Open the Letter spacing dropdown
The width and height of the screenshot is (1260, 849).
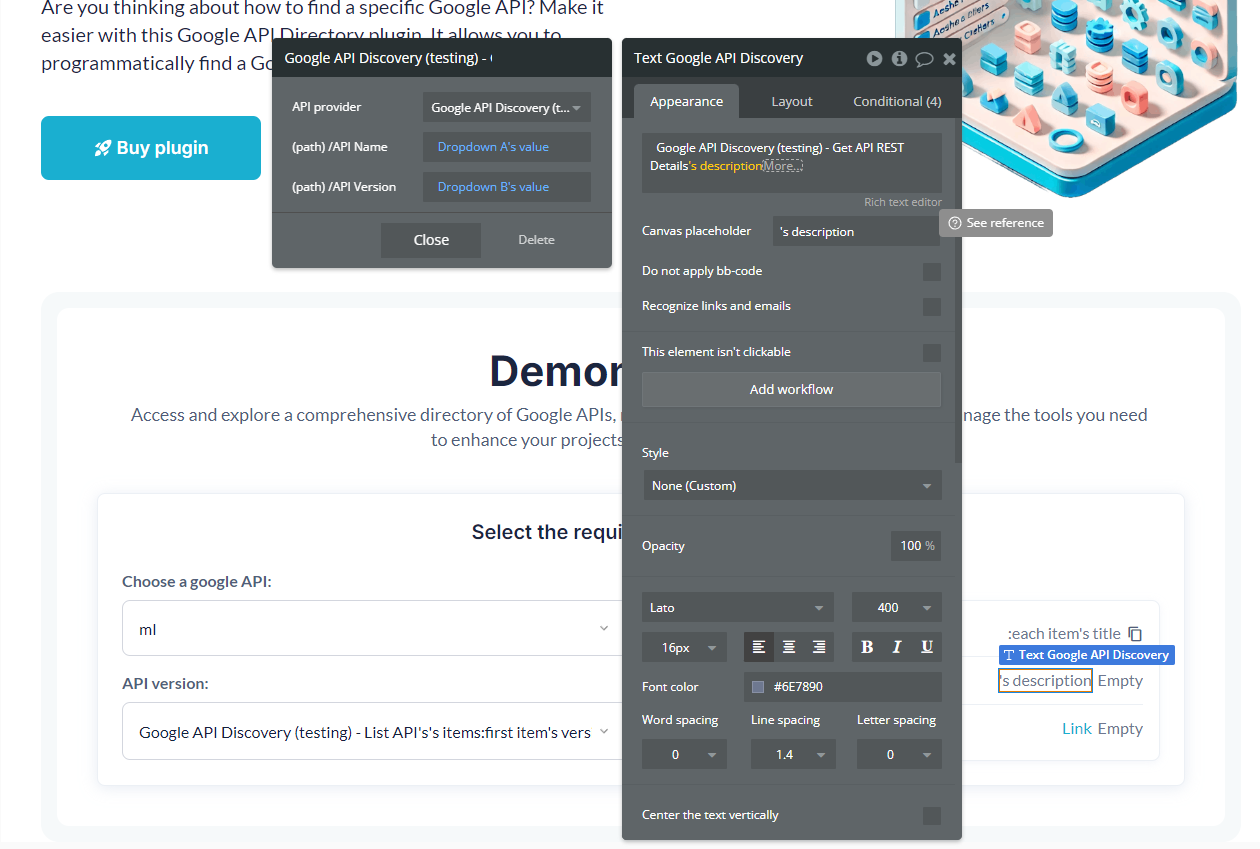point(899,754)
